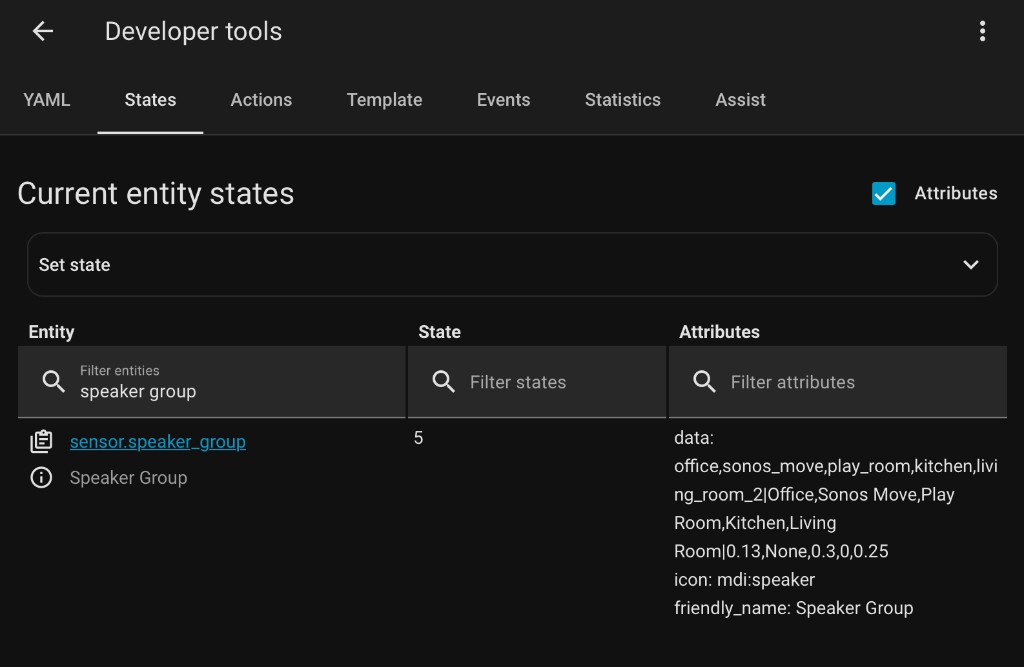Screen dimensions: 1024x667
Task: Copy entity ID with clipboard icon
Action: pos(41,442)
